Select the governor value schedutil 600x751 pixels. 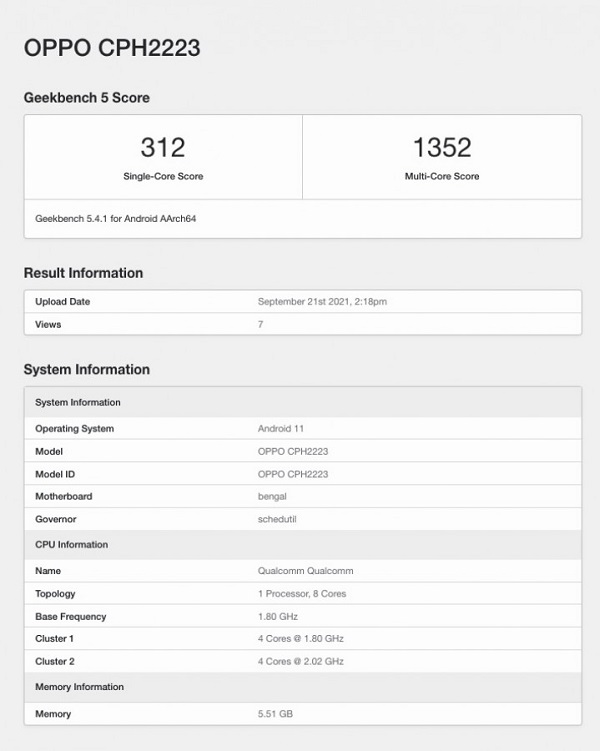pyautogui.click(x=277, y=519)
